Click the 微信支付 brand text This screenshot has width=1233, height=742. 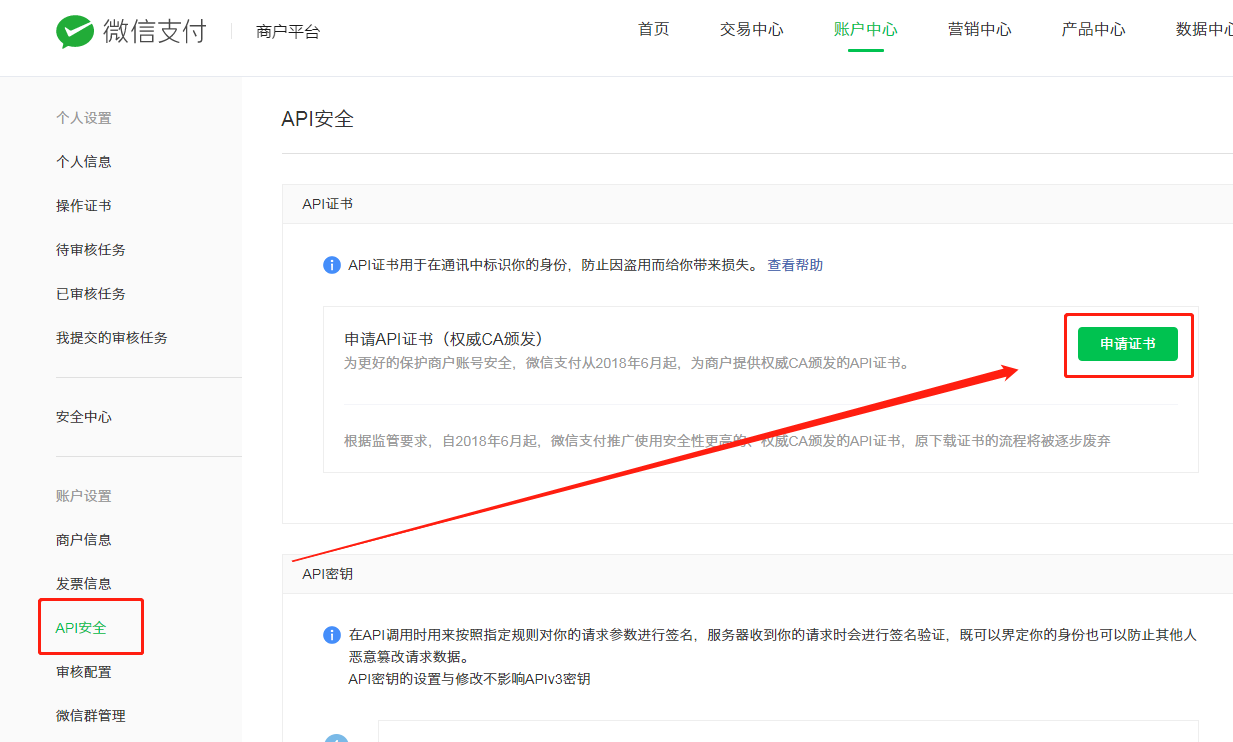154,32
